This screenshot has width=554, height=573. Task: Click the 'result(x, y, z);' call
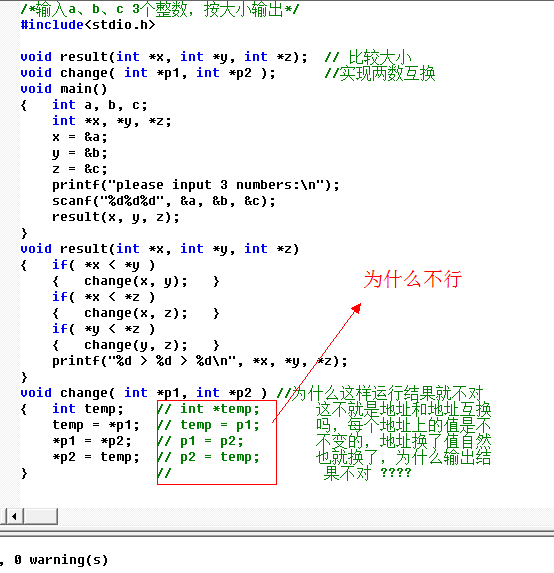(x=116, y=217)
